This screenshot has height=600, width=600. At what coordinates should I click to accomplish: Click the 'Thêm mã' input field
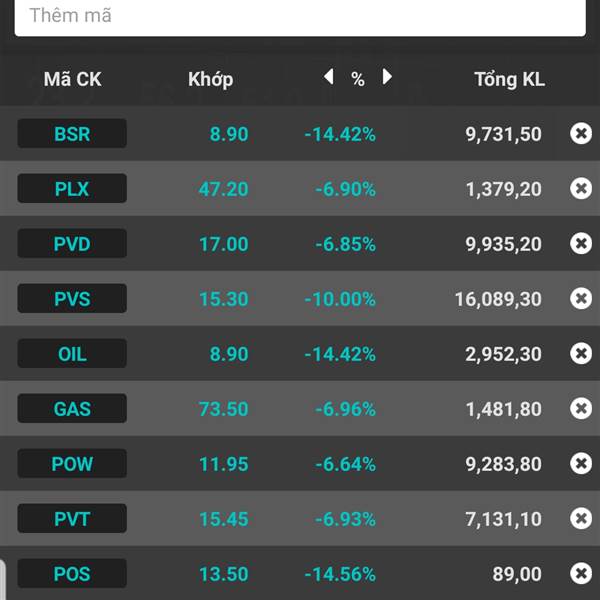pos(300,16)
